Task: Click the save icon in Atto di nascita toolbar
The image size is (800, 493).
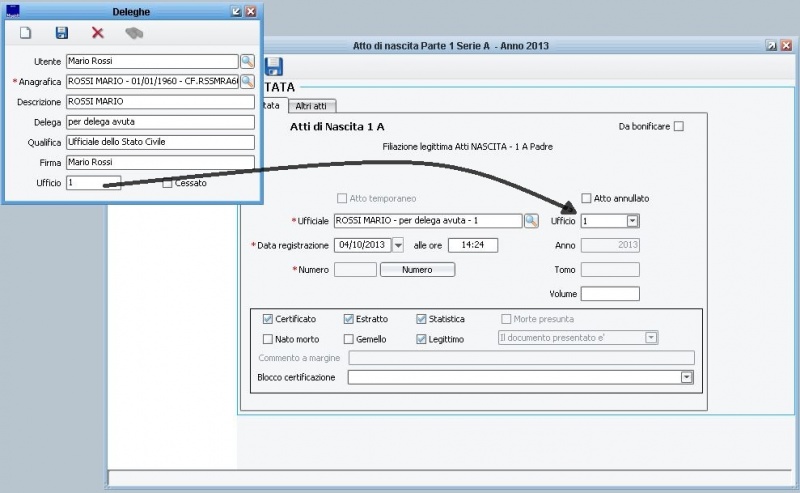Action: (x=273, y=67)
